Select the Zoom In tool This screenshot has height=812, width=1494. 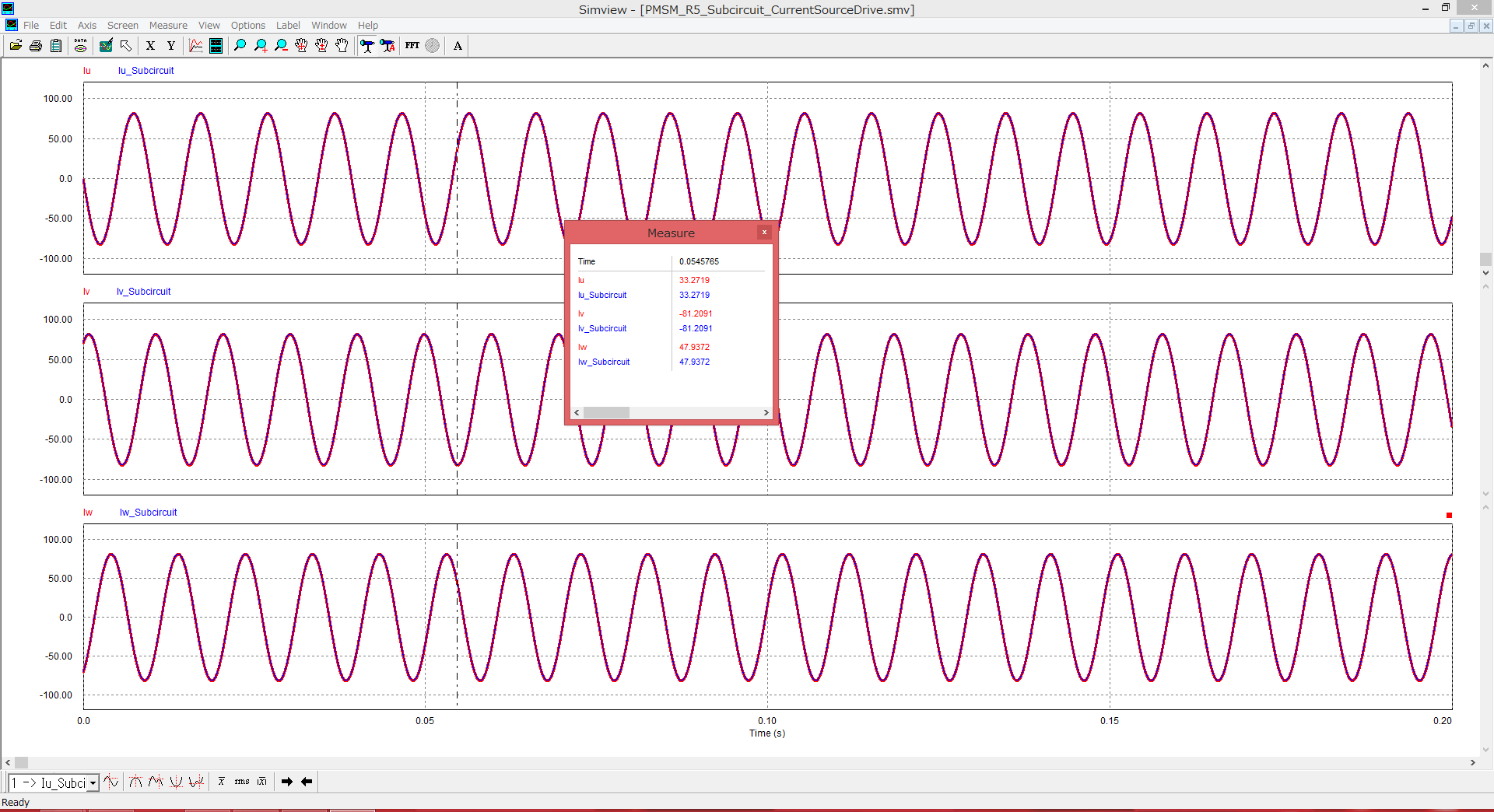click(261, 45)
